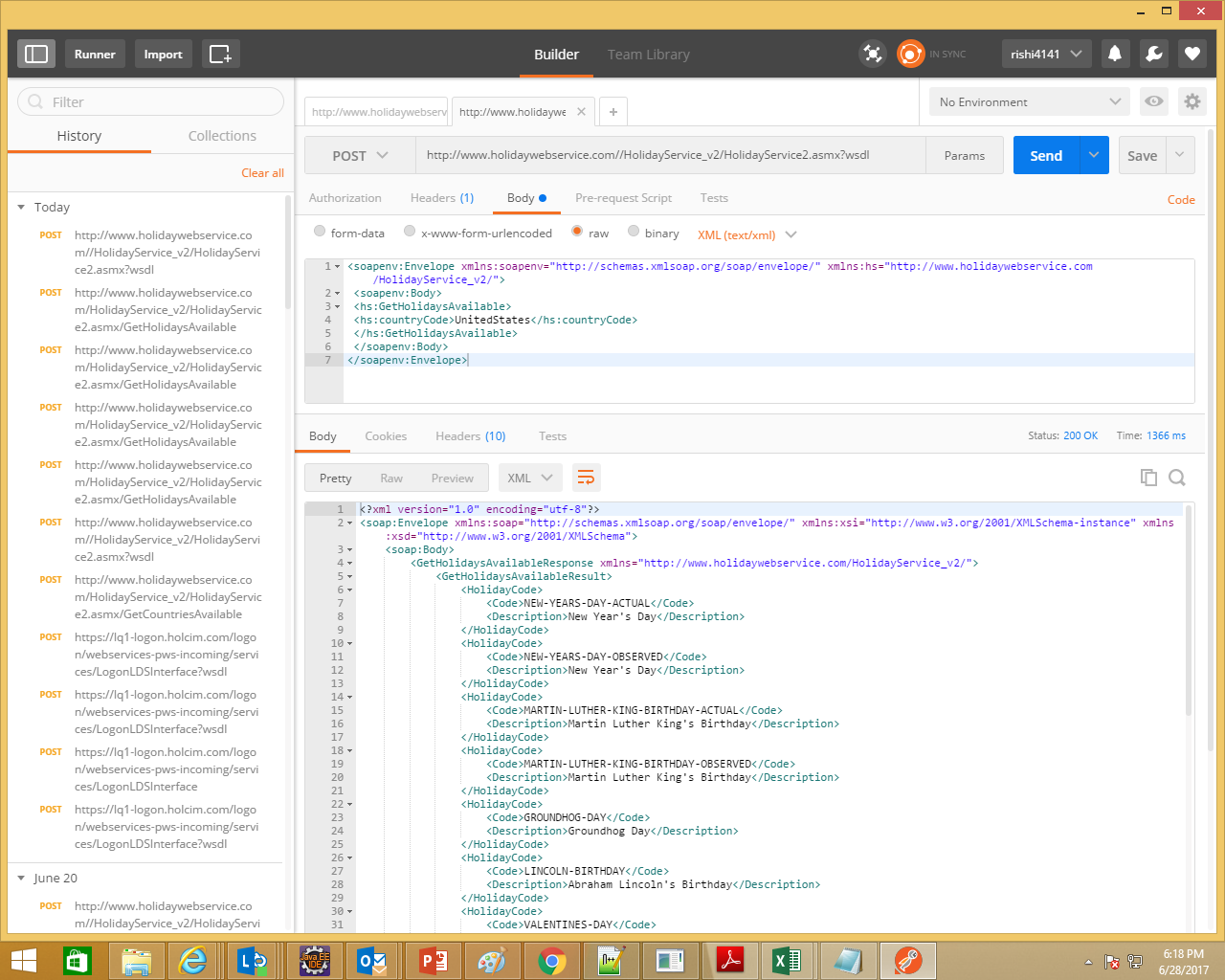
Task: Switch response view to Raw
Action: point(391,478)
